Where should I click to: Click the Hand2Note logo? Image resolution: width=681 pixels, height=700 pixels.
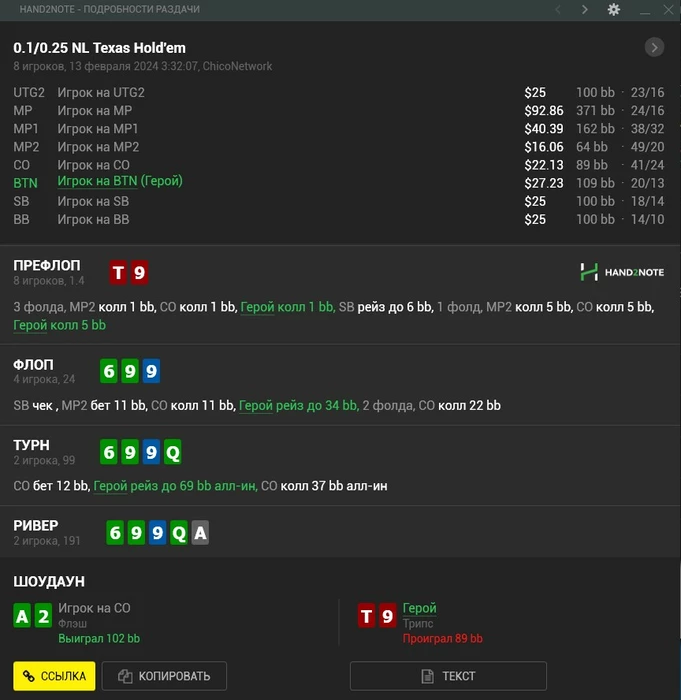(x=622, y=272)
